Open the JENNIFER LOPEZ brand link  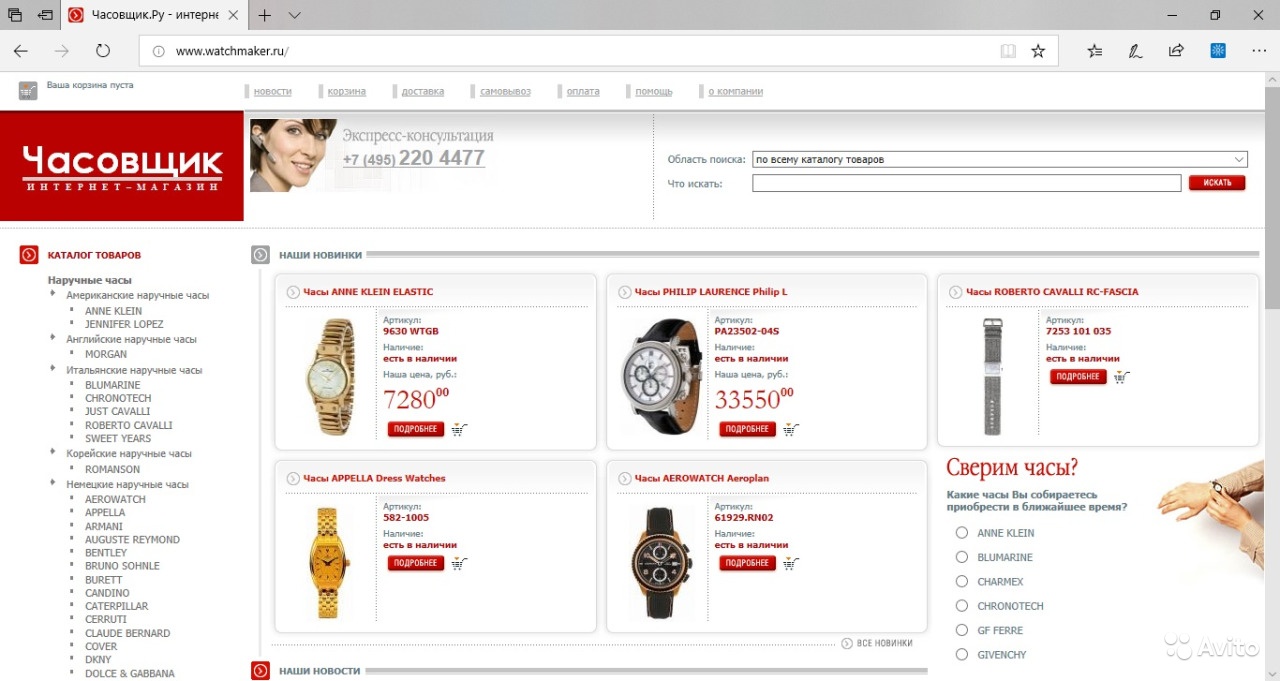coord(124,324)
